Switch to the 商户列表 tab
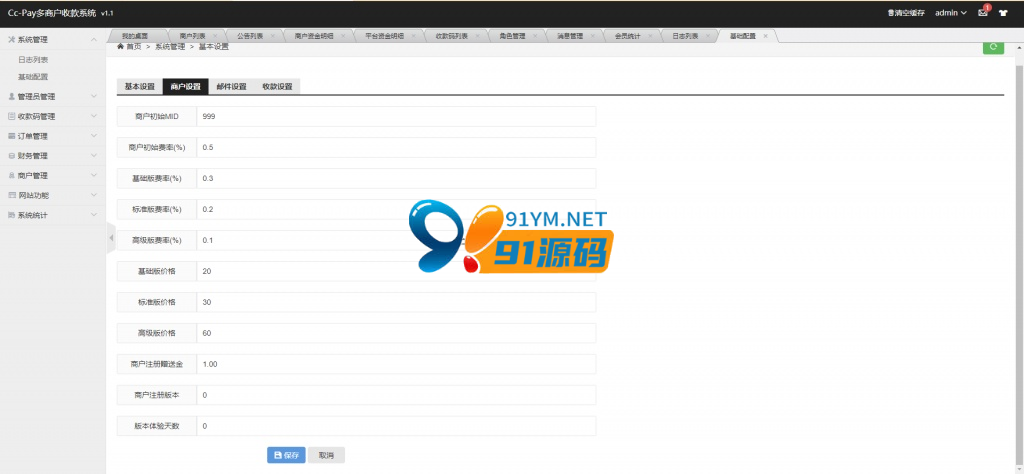The image size is (1024, 474). tap(192, 36)
